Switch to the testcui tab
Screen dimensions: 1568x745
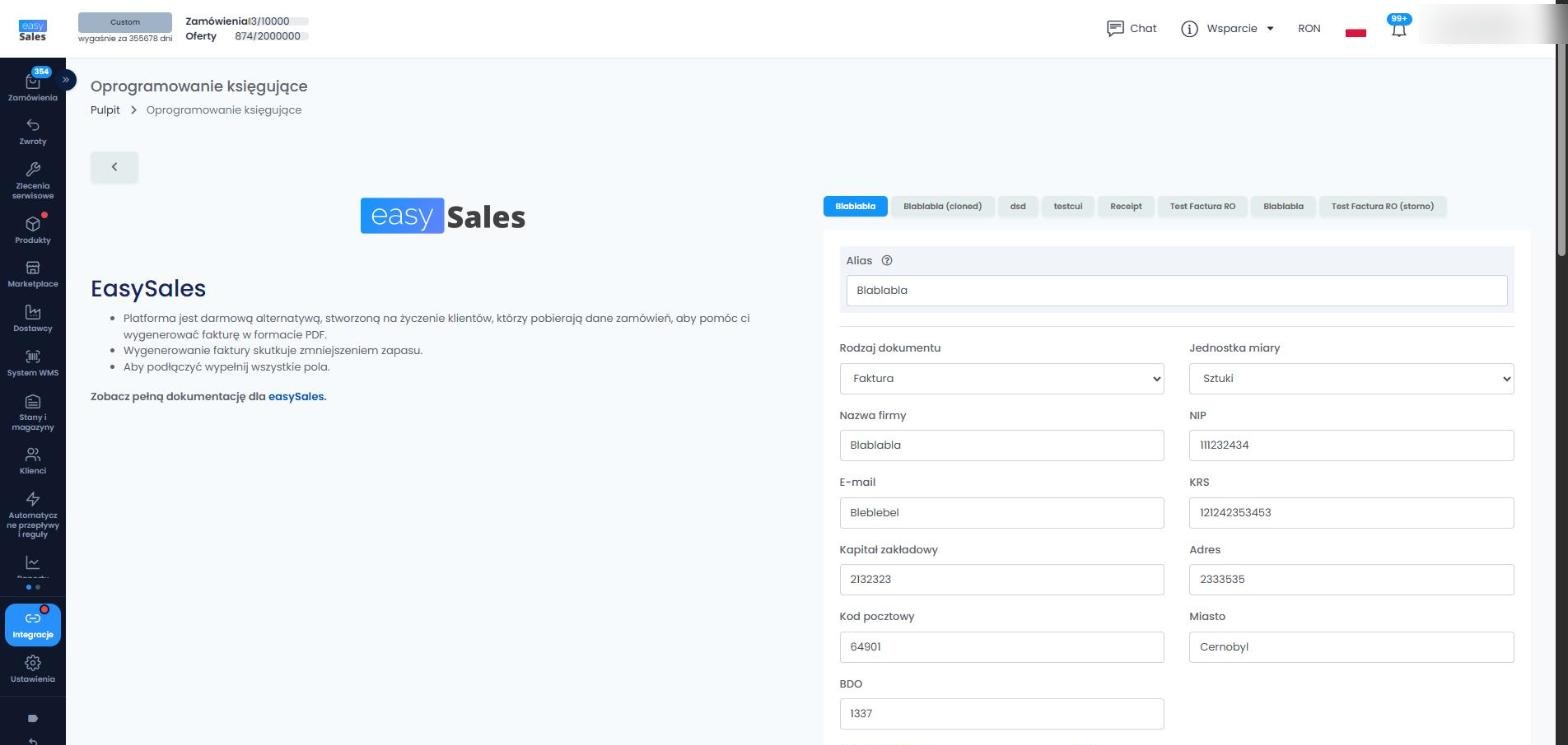1067,206
